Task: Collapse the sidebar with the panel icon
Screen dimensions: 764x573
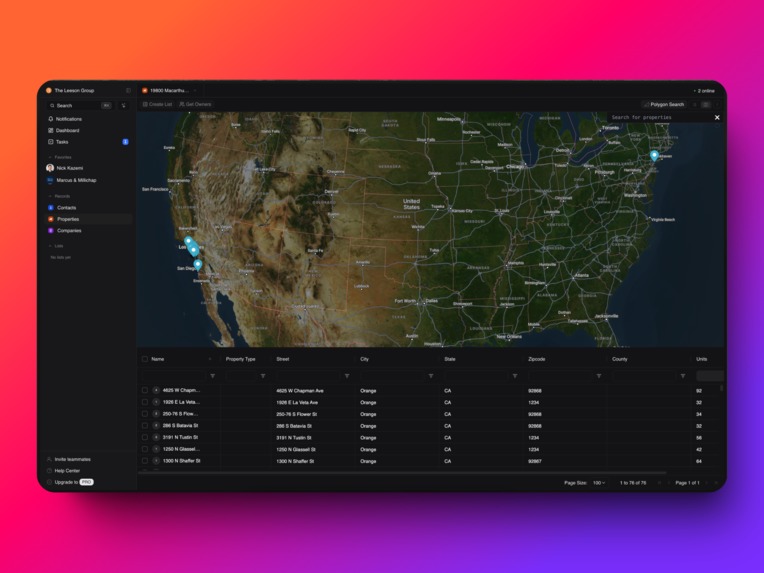Action: [128, 91]
